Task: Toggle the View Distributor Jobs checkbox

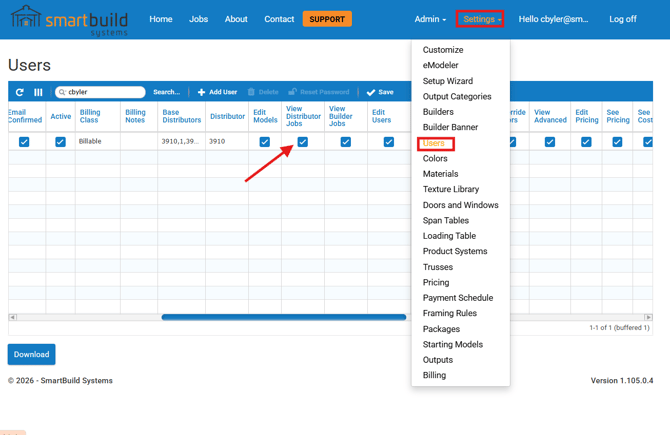Action: pyautogui.click(x=303, y=142)
